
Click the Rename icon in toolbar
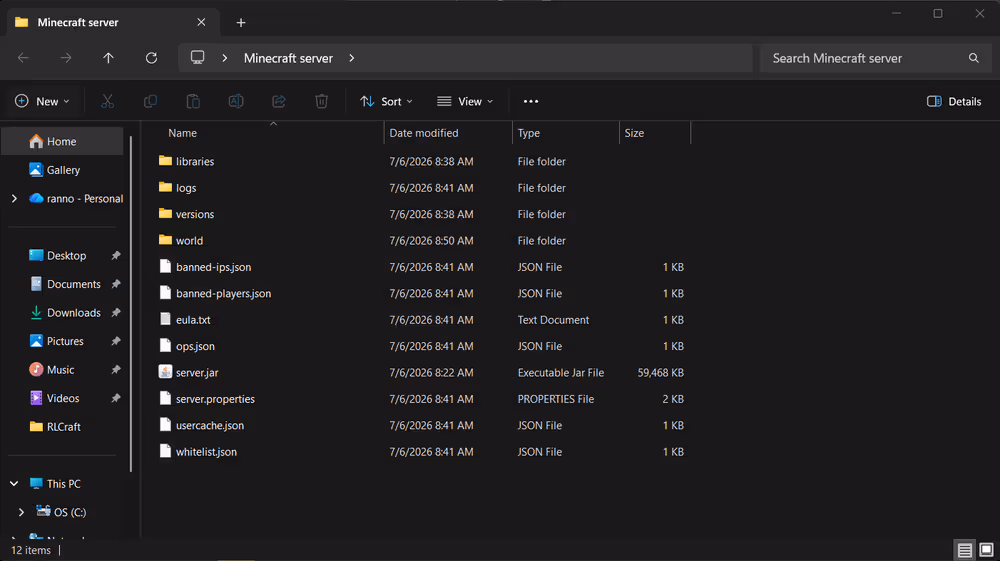click(236, 101)
